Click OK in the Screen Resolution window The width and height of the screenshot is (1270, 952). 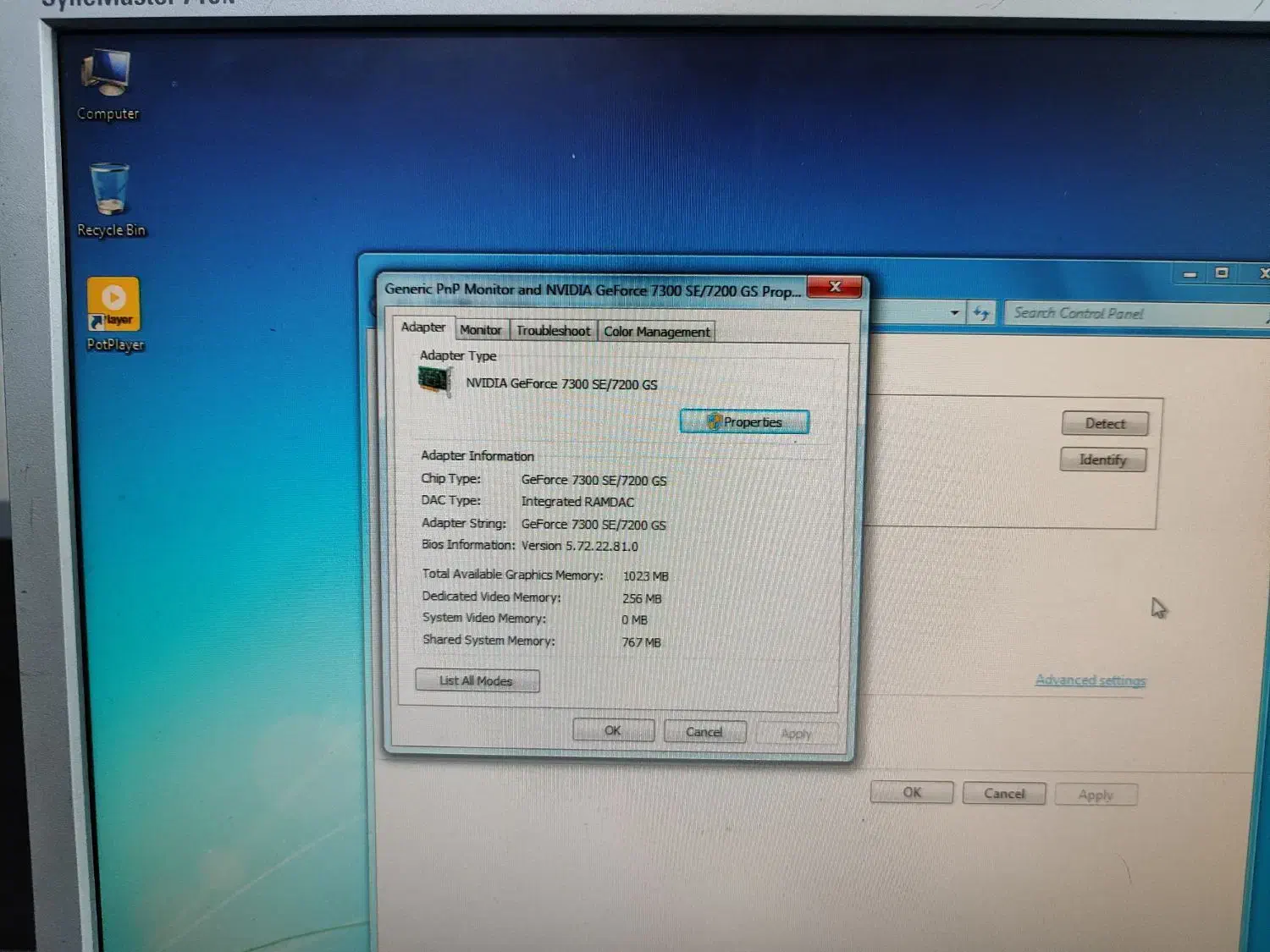coord(912,793)
